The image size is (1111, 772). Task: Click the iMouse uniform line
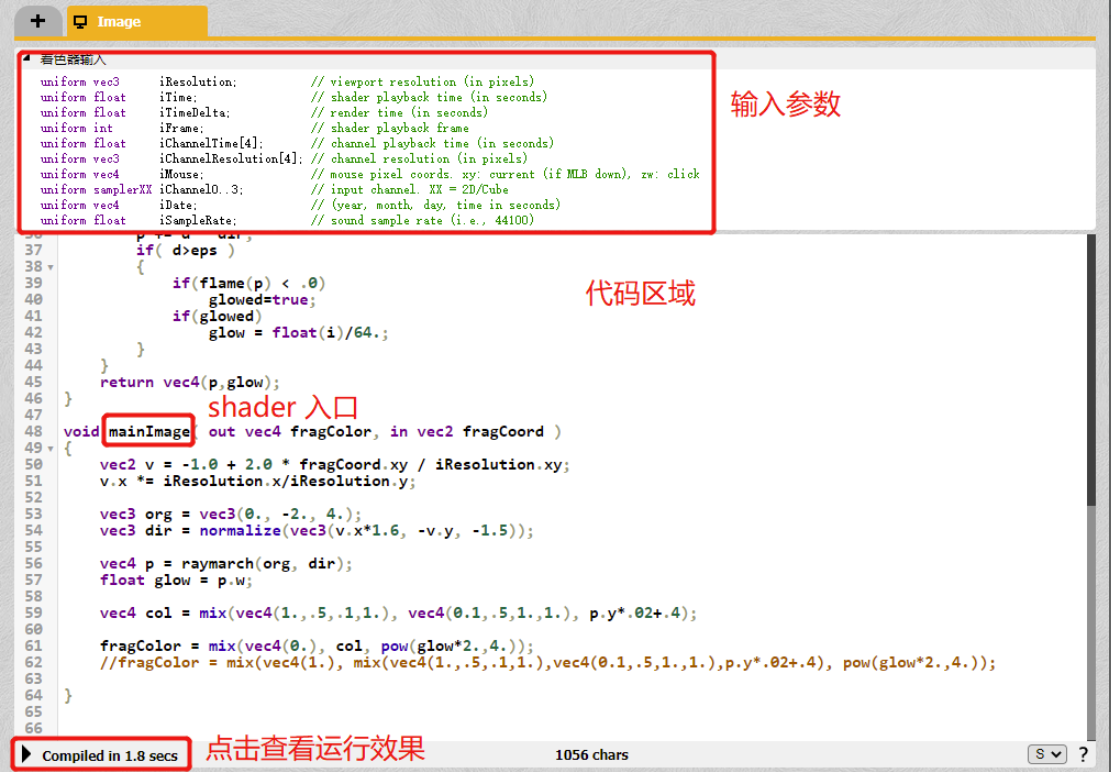(370, 174)
